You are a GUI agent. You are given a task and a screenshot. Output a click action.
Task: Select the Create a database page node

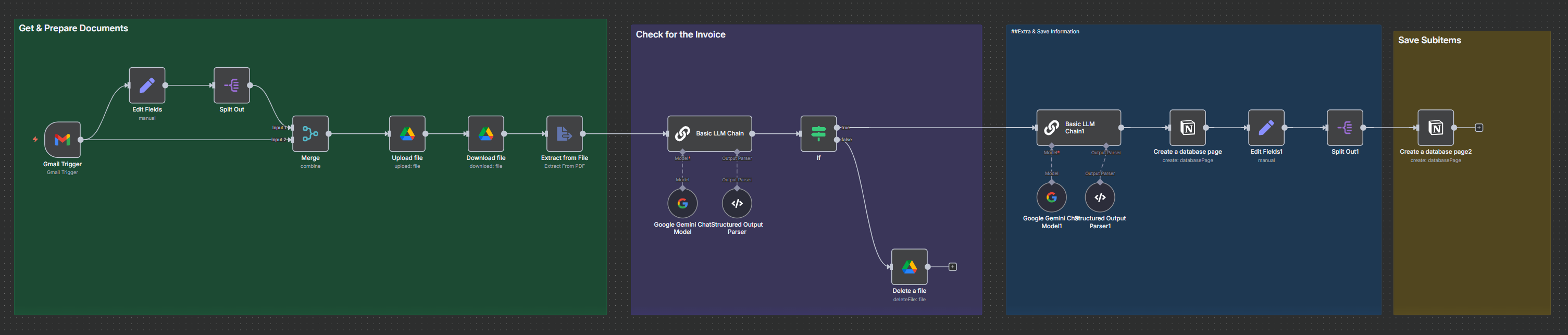(1188, 127)
